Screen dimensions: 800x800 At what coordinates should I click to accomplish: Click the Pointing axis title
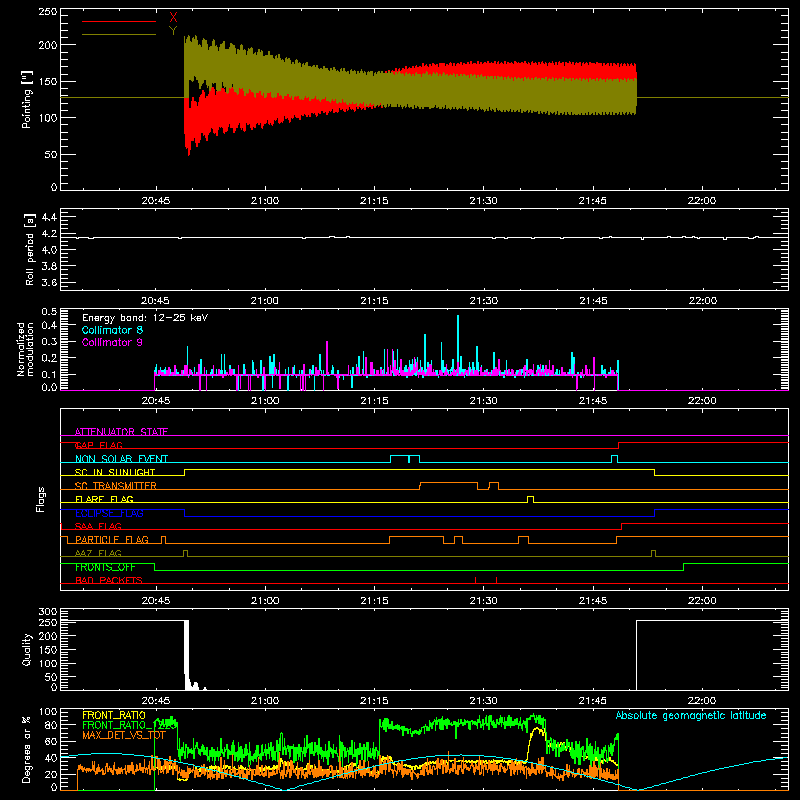click(27, 100)
